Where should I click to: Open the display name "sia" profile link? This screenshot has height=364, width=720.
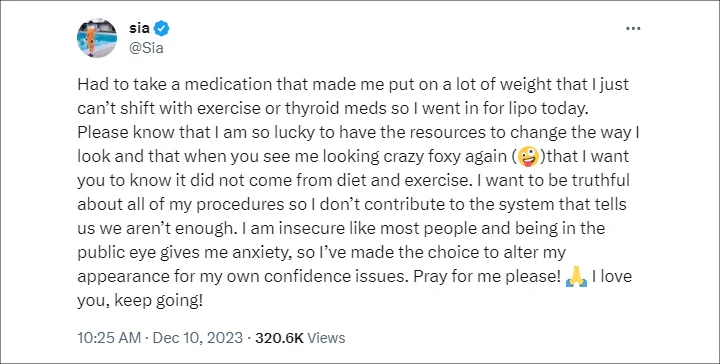tap(139, 28)
